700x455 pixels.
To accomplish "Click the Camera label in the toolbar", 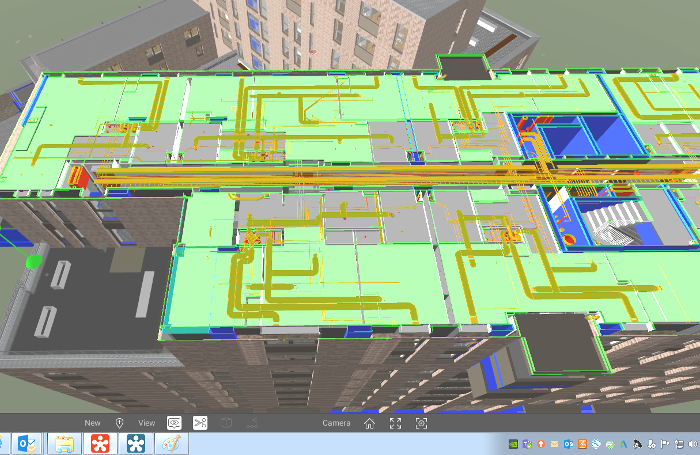I will [336, 423].
